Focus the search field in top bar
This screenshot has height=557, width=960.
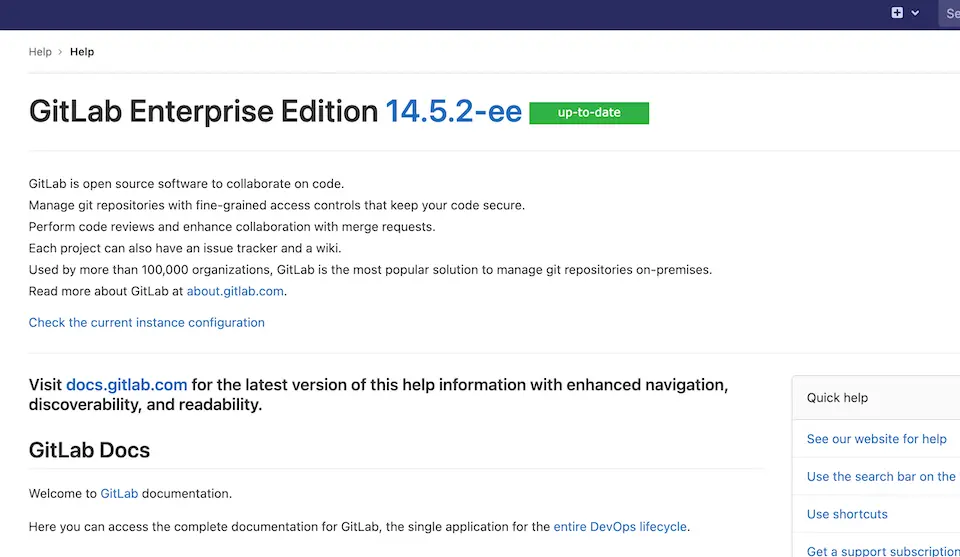(x=950, y=13)
